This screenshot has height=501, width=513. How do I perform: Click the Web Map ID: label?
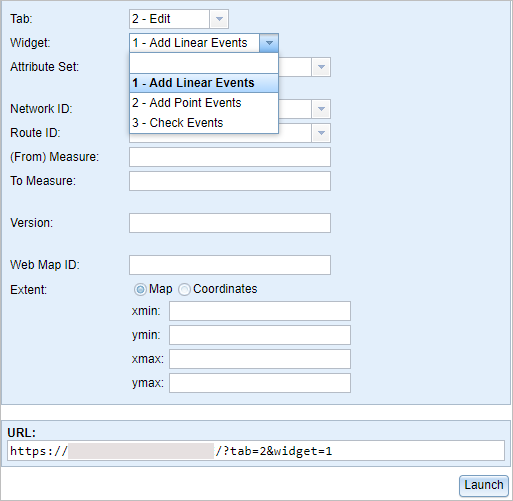point(45,265)
